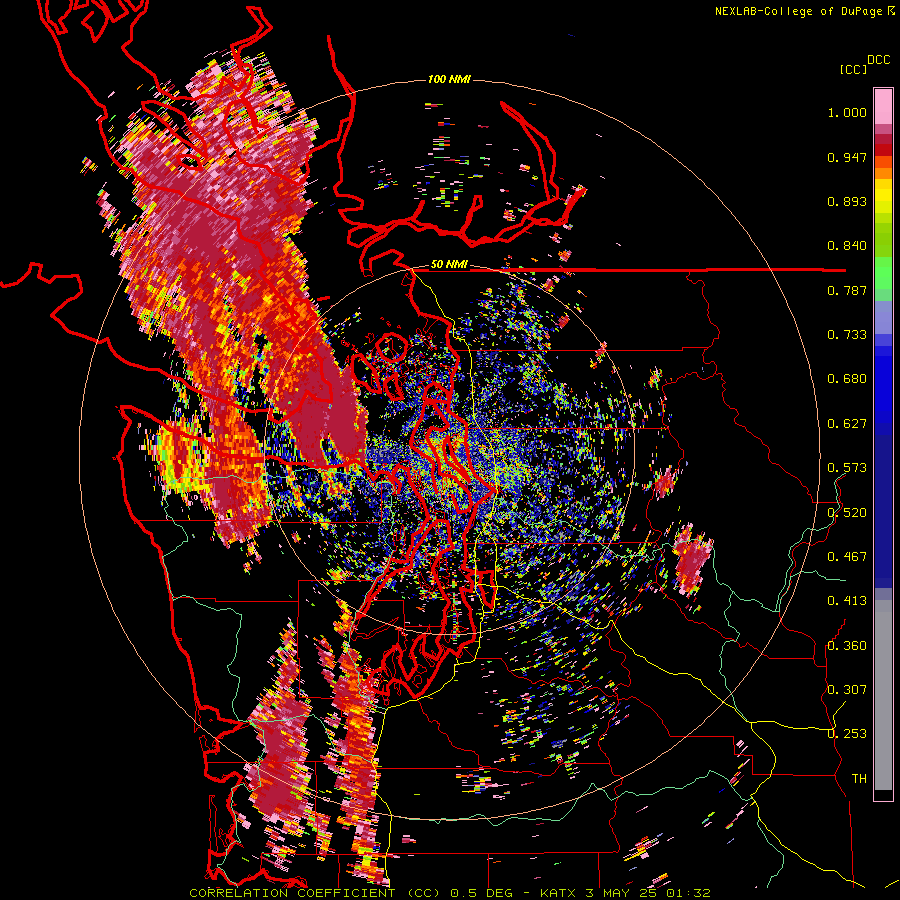
Task: Click the 50 NMI range ring label
Action: coord(449,265)
